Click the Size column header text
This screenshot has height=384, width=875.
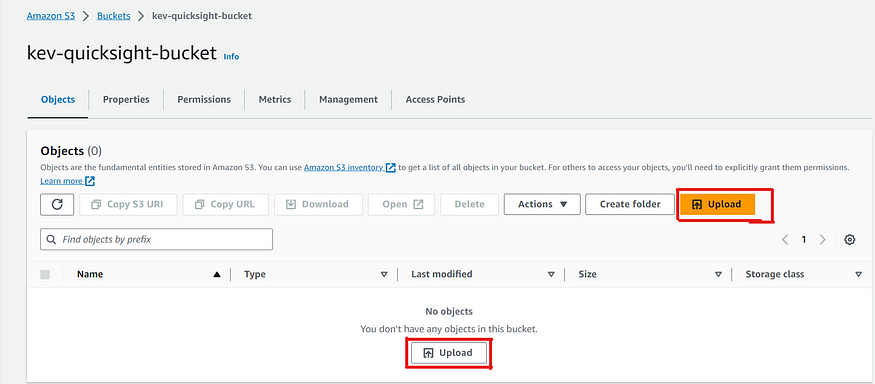pos(587,274)
